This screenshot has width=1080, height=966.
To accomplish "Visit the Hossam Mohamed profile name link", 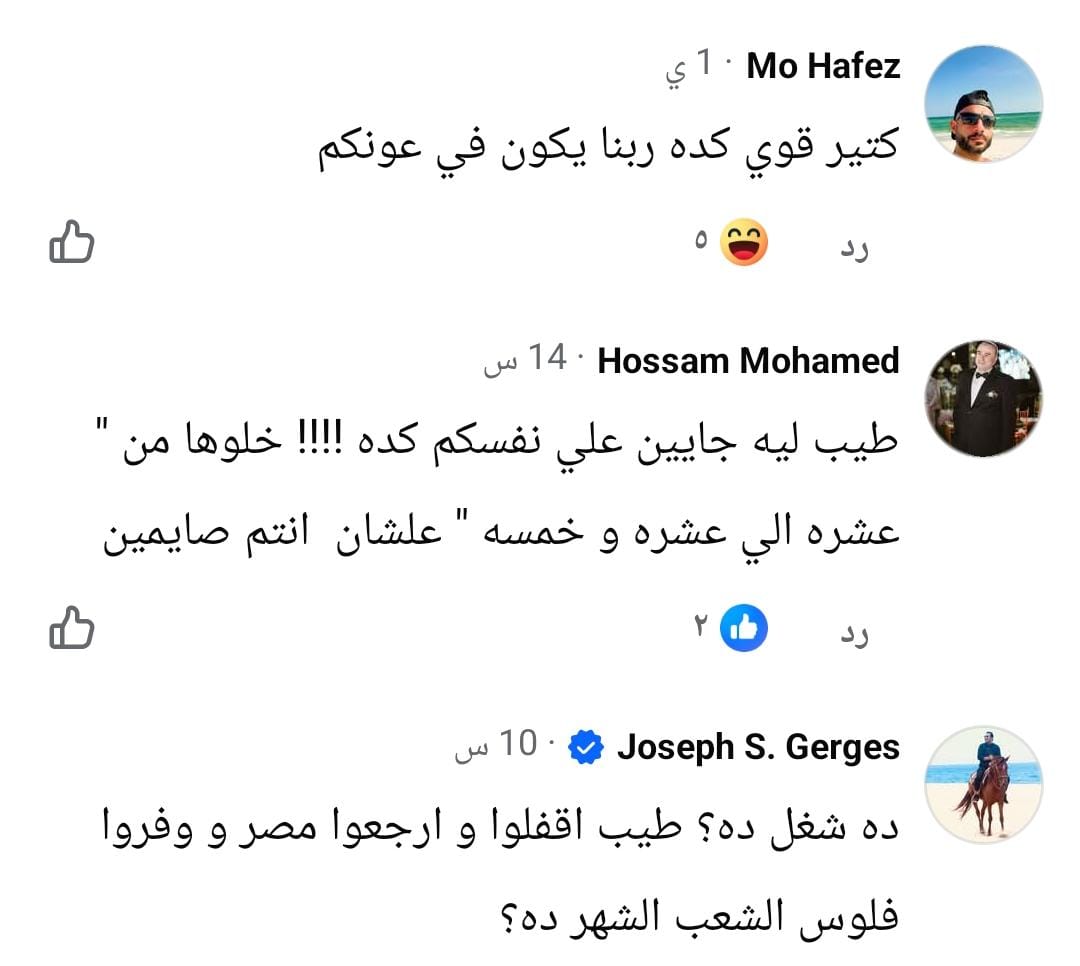I will (x=749, y=360).
